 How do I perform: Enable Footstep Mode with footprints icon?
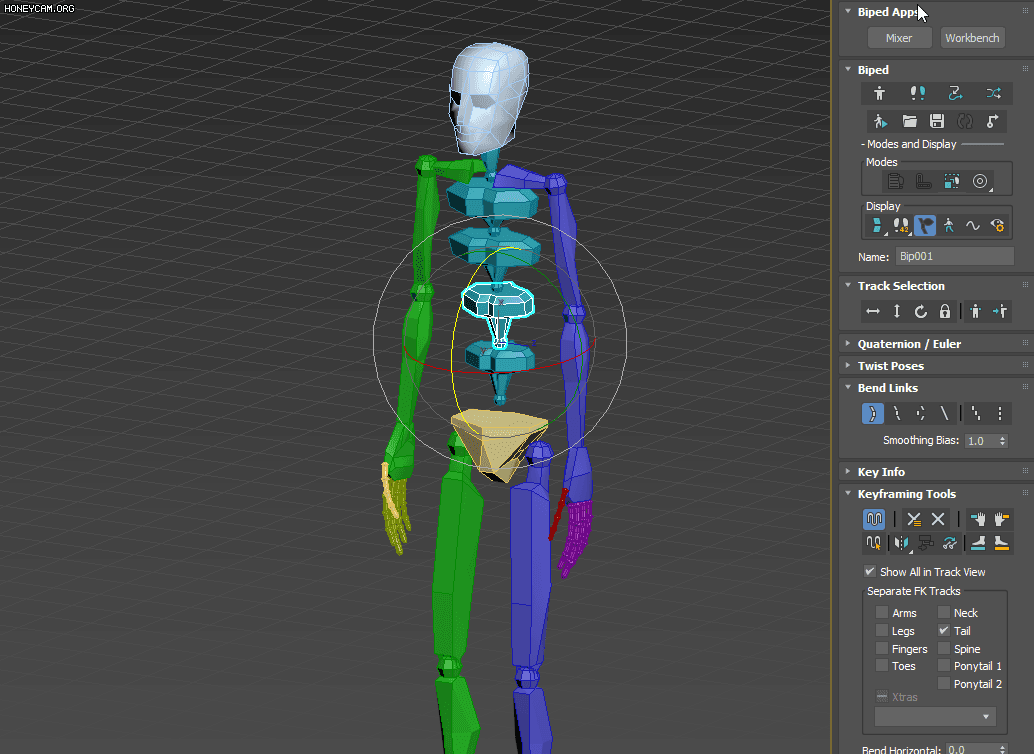[917, 93]
